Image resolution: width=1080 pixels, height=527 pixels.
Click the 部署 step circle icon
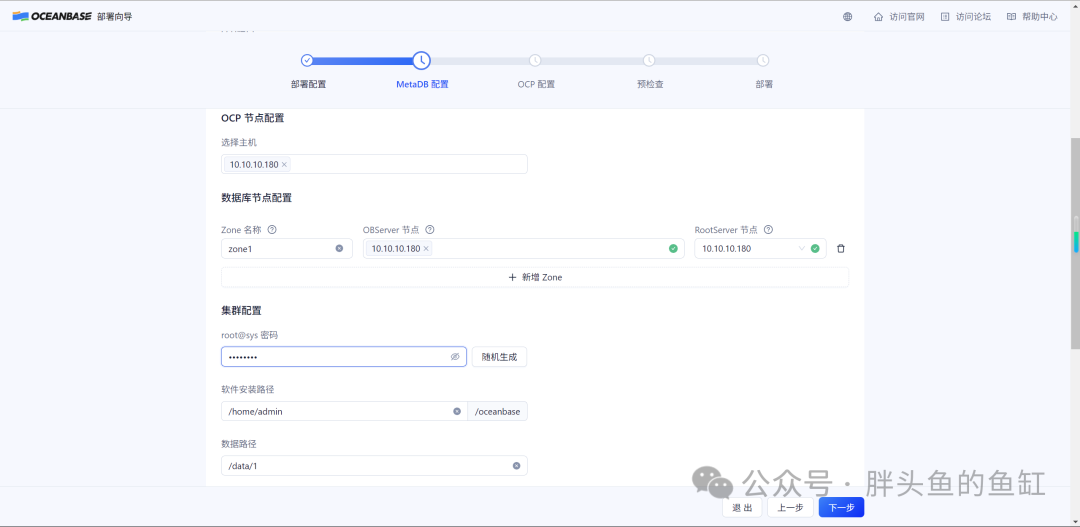[762, 61]
